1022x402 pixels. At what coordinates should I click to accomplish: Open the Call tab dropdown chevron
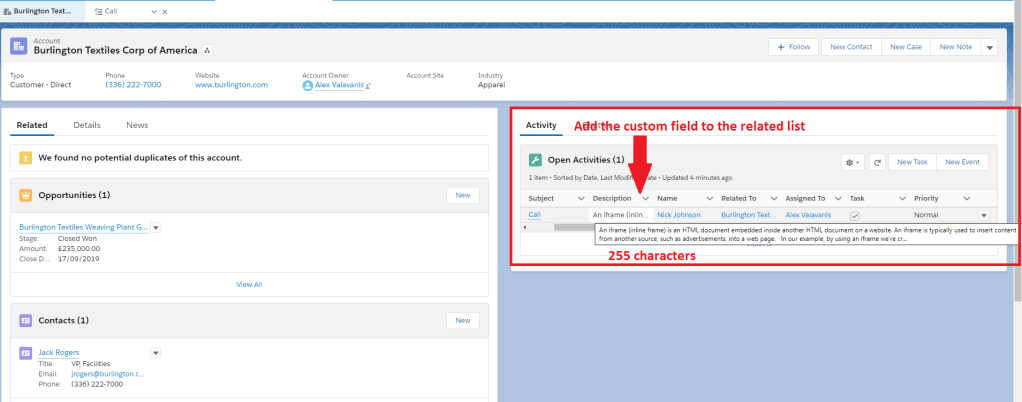point(153,10)
